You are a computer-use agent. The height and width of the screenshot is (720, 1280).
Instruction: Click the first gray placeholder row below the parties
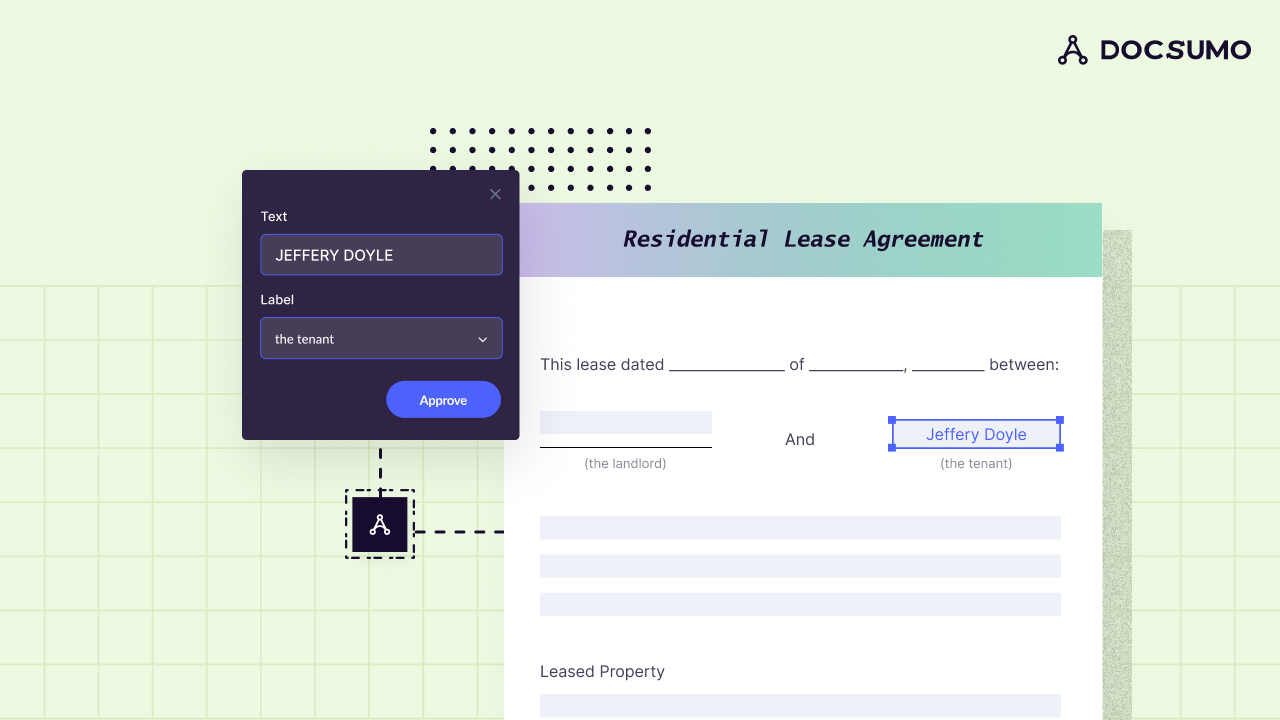(800, 527)
